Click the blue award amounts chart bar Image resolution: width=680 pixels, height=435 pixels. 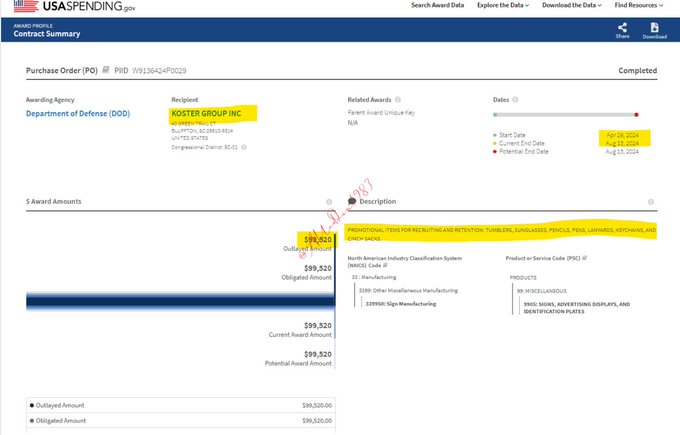[170, 301]
